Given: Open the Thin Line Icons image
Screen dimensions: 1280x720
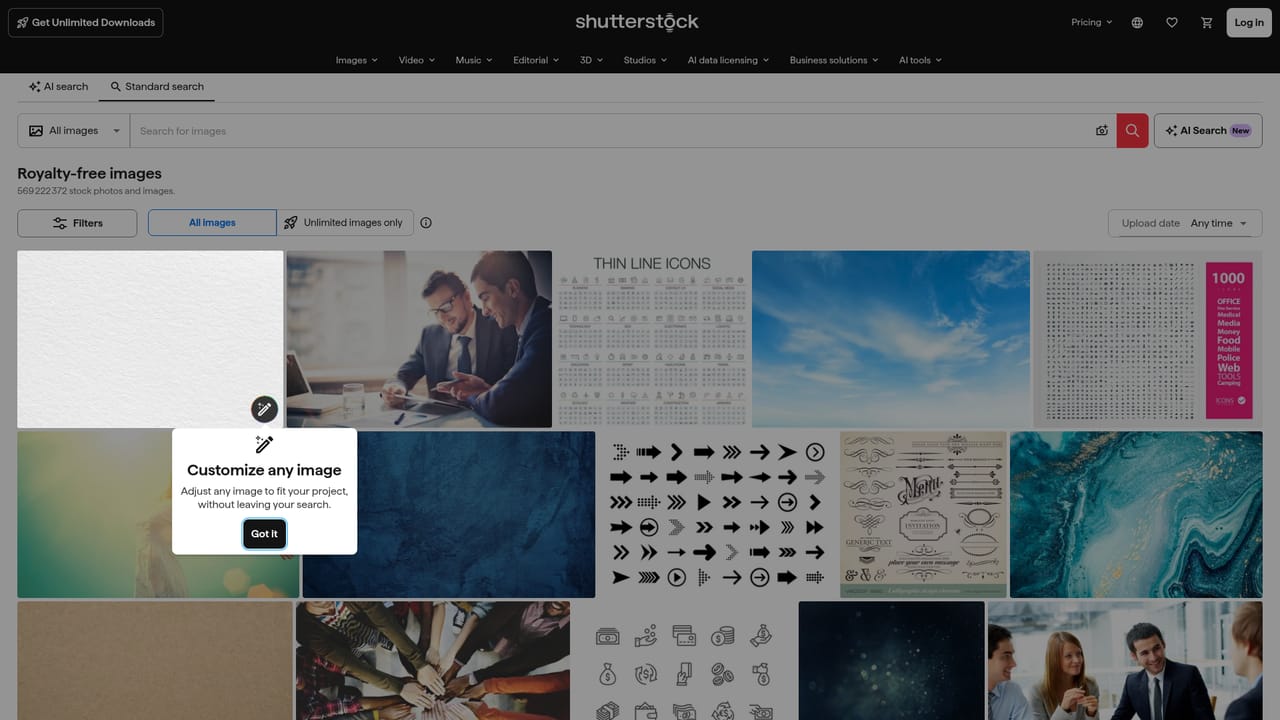Looking at the screenshot, I should (652, 339).
